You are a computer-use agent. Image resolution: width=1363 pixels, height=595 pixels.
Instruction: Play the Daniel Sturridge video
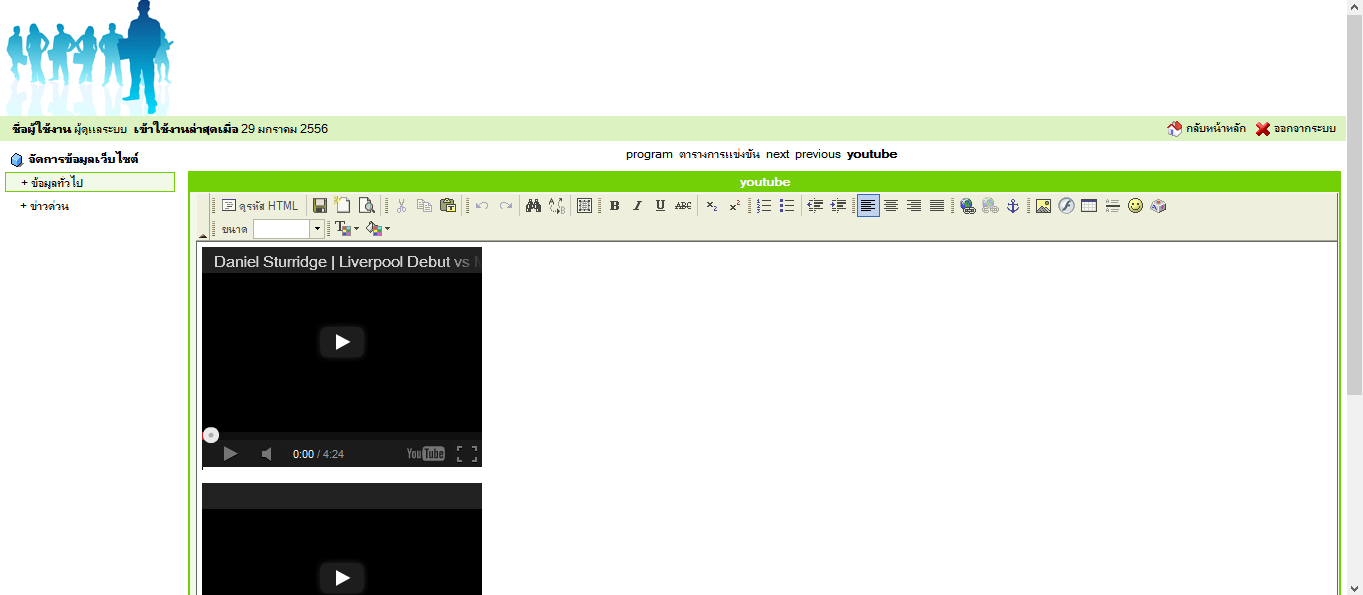pos(342,342)
